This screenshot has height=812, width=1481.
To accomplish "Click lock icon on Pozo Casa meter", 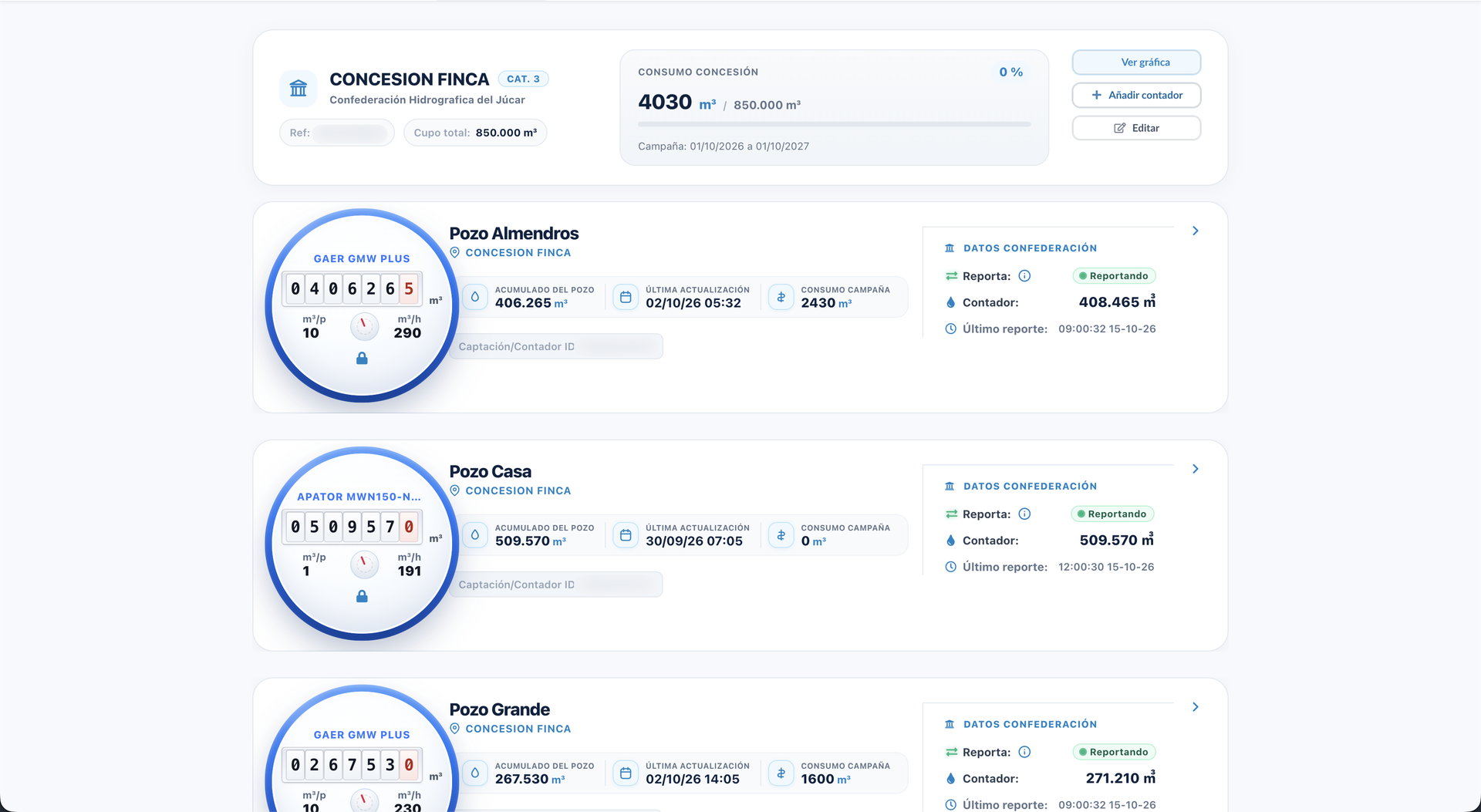I will coord(362,597).
